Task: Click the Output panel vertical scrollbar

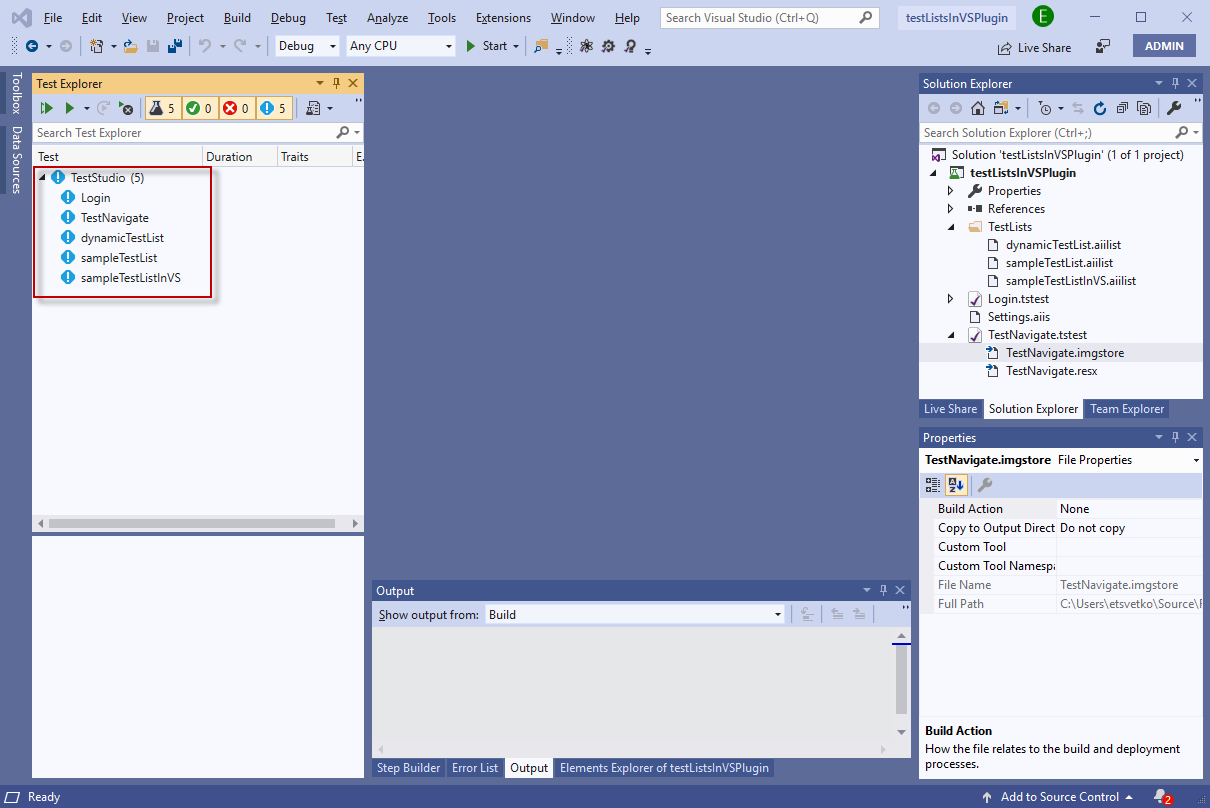Action: 902,685
